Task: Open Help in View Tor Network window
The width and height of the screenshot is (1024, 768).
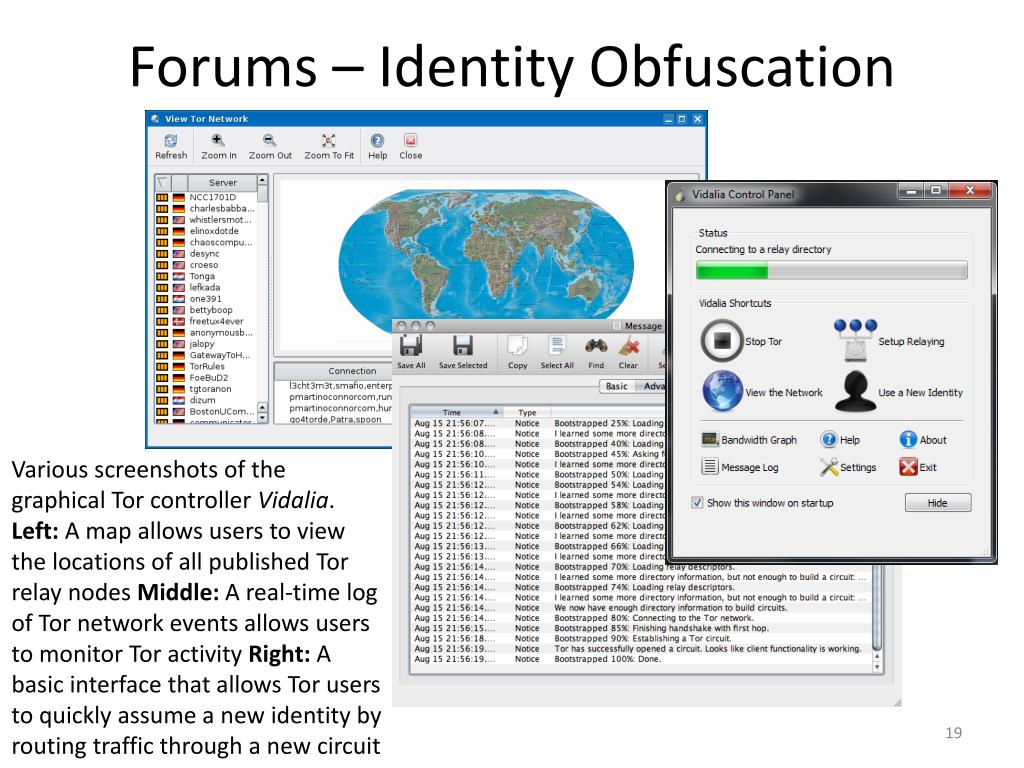Action: pos(377,146)
